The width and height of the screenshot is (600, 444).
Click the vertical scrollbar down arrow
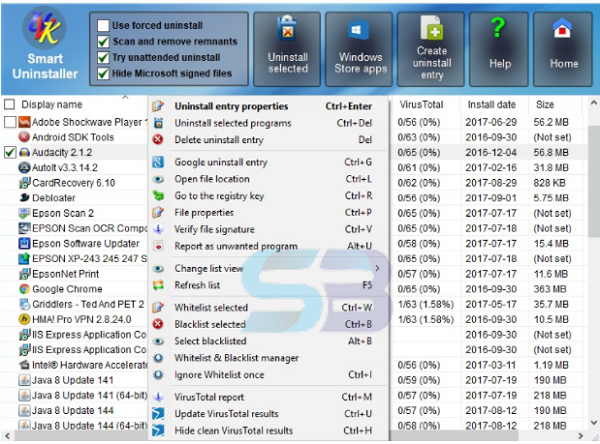click(593, 422)
